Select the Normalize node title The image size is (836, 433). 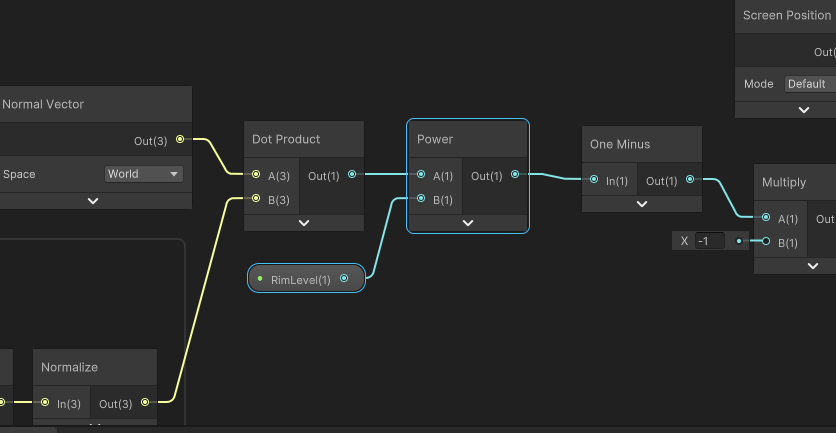click(69, 367)
